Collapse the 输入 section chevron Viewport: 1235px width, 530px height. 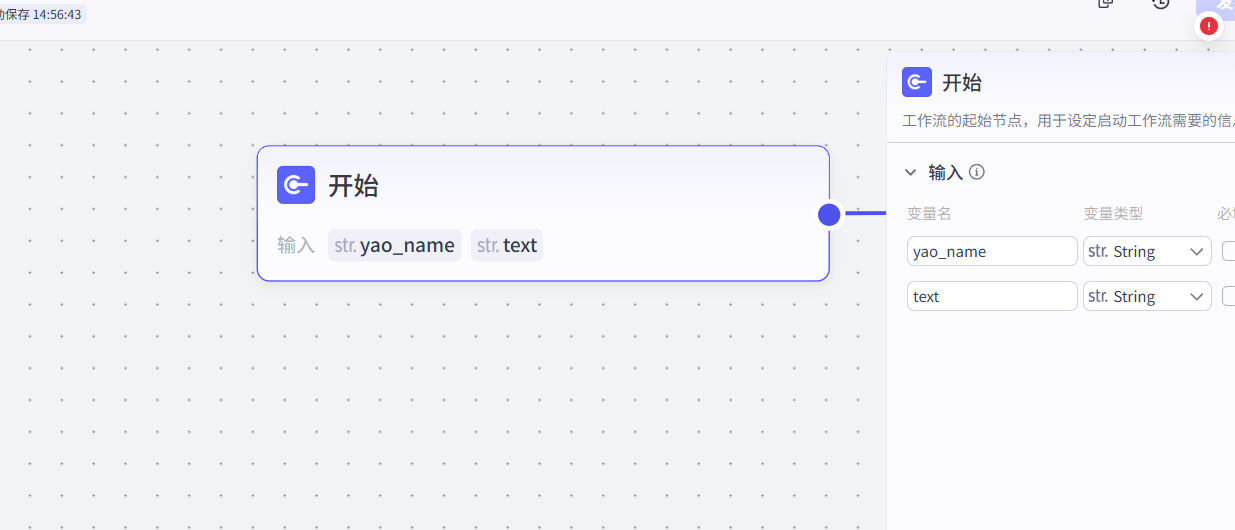pyautogui.click(x=911, y=172)
